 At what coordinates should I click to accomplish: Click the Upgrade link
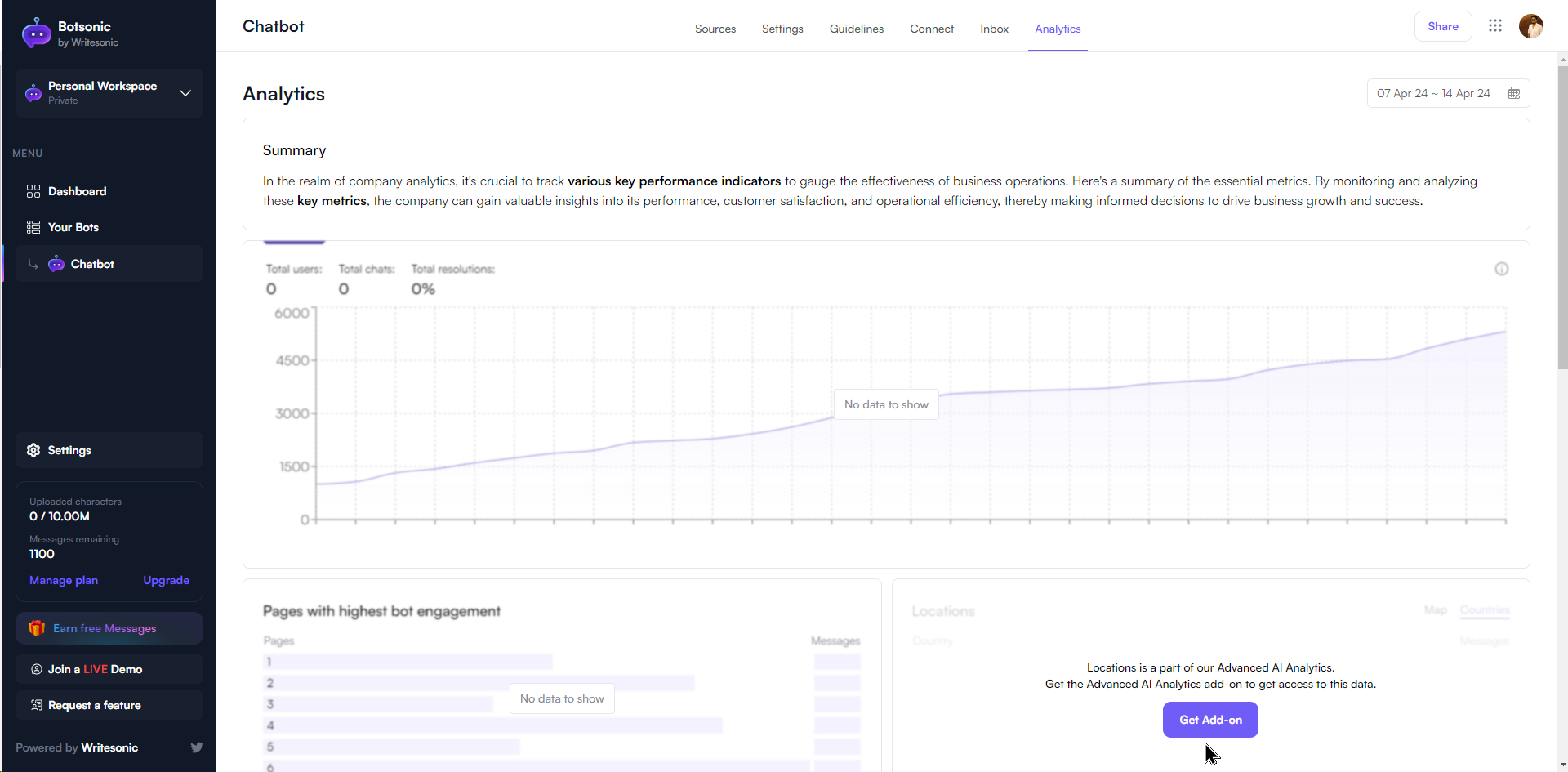[166, 580]
